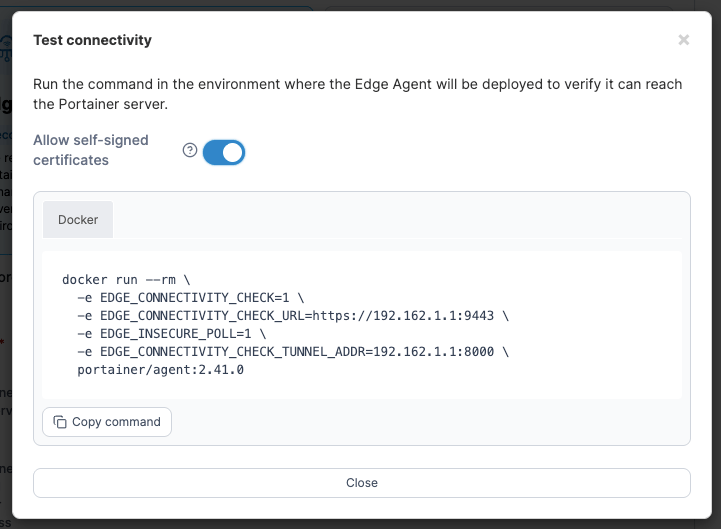721x529 pixels.
Task: Click the wide Close button at bottom
Action: [361, 483]
